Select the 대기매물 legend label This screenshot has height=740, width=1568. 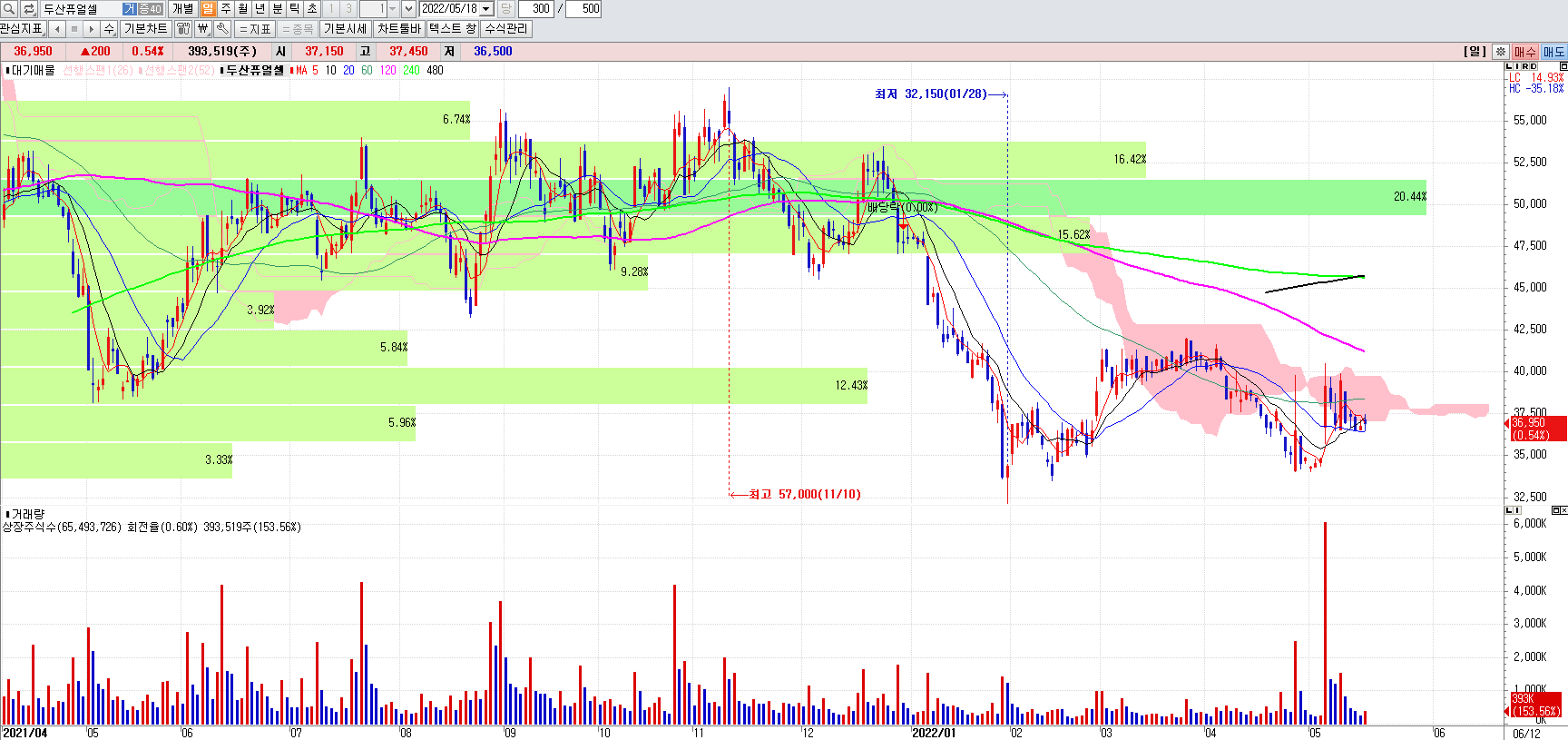point(31,70)
